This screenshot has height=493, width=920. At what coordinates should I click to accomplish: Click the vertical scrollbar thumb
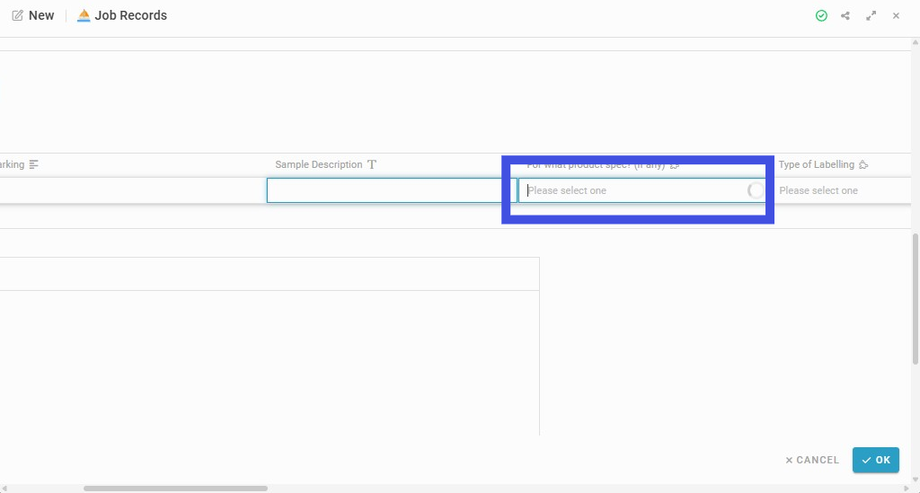[x=916, y=299]
